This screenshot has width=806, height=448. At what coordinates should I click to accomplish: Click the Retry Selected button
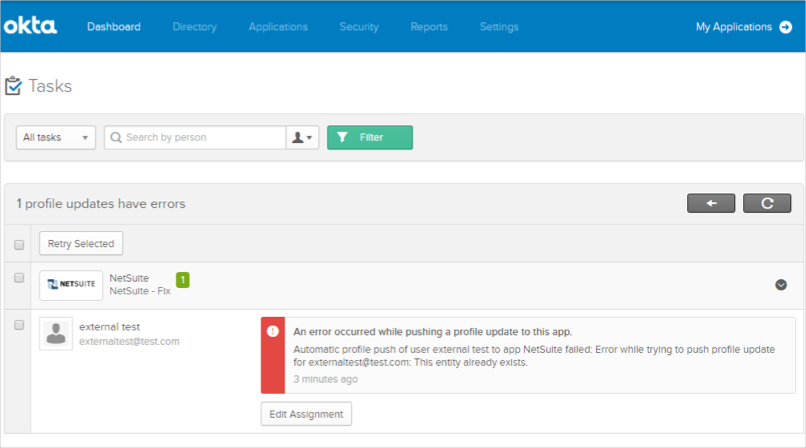tap(81, 243)
